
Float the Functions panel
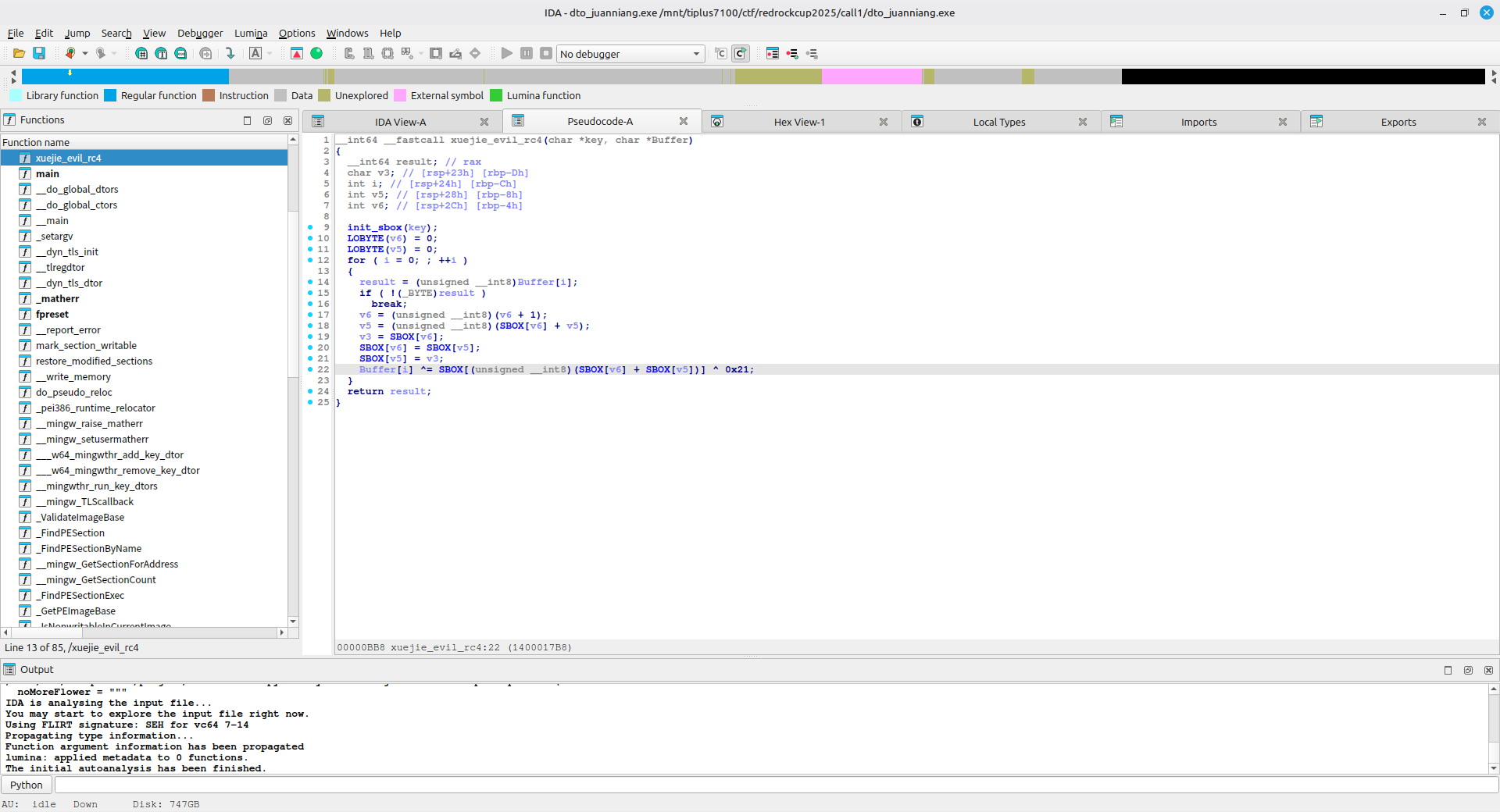click(248, 120)
